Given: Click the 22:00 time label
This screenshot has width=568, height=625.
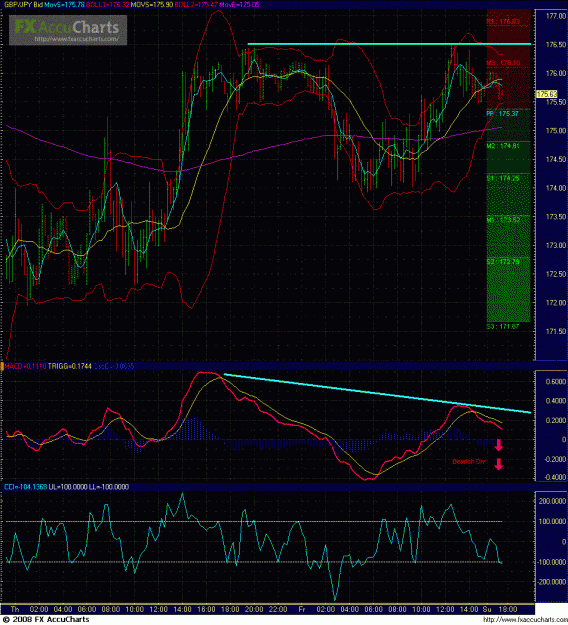Looking at the screenshot, I should (x=278, y=609).
